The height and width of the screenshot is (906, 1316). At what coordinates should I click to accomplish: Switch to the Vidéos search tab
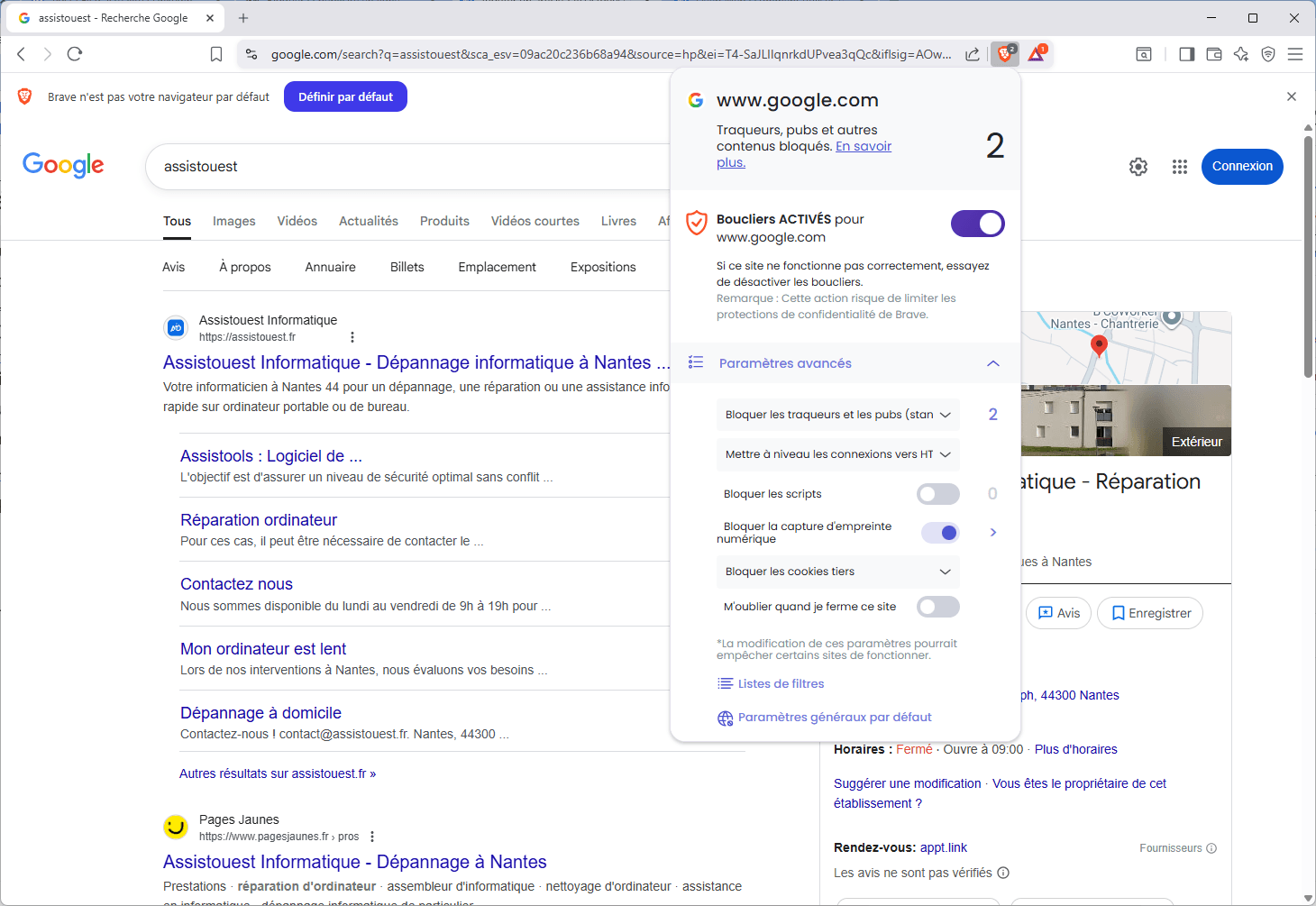pyautogui.click(x=297, y=221)
